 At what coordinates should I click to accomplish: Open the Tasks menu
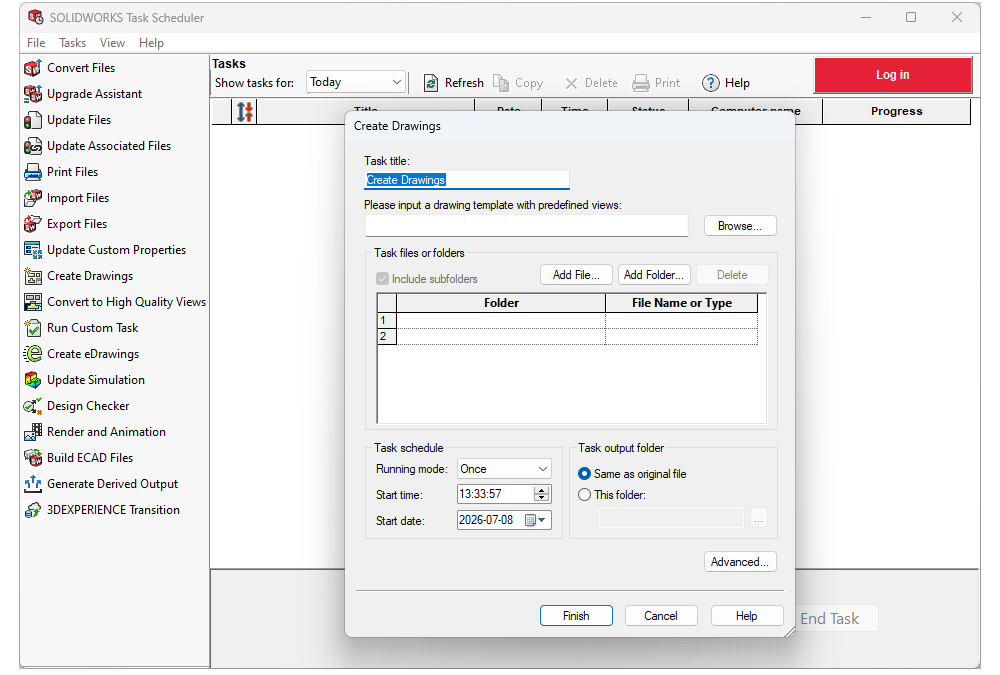(72, 43)
